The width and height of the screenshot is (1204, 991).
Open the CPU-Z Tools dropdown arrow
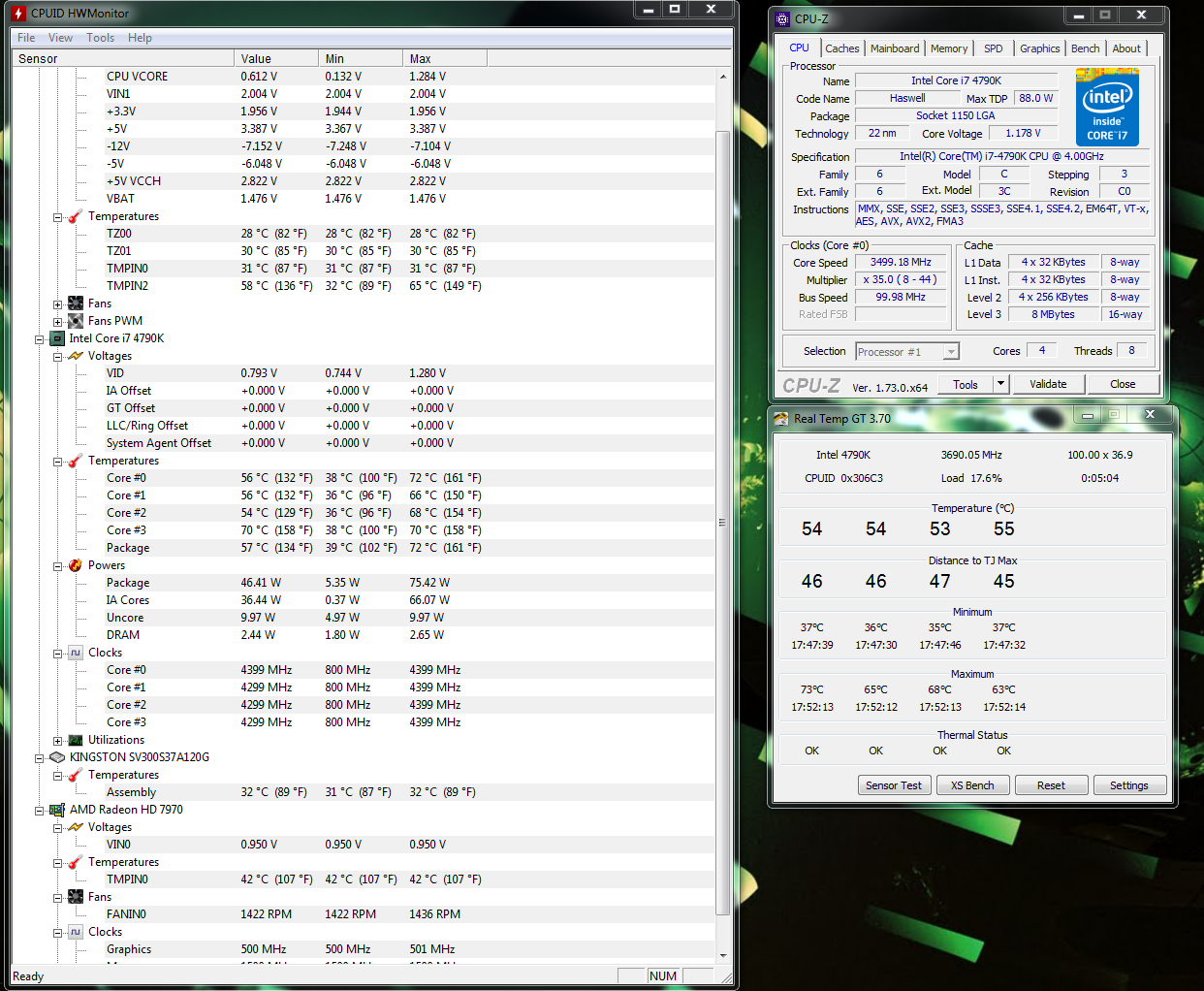click(1000, 384)
